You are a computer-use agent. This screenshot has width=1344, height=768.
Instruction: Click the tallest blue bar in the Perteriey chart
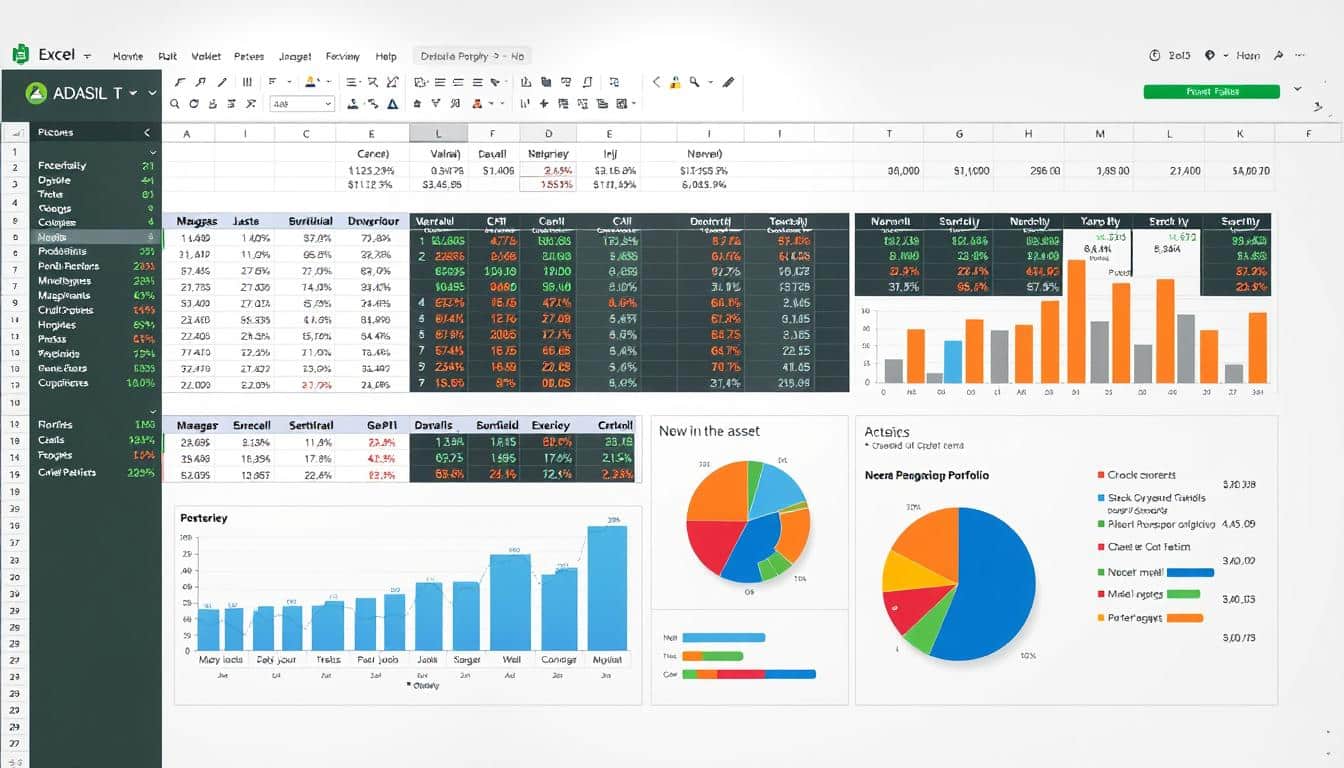(x=607, y=588)
